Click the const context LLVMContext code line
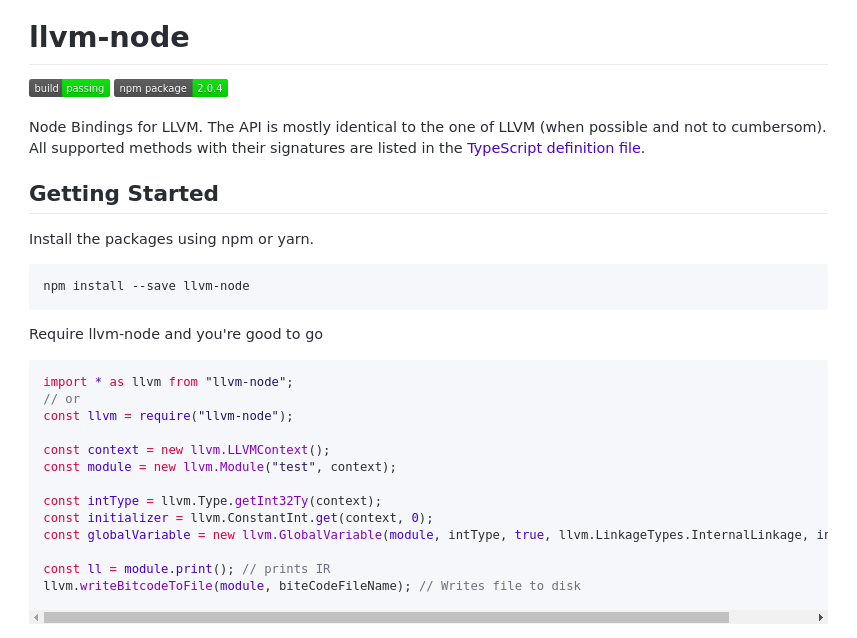This screenshot has height=638, width=857. [186, 450]
